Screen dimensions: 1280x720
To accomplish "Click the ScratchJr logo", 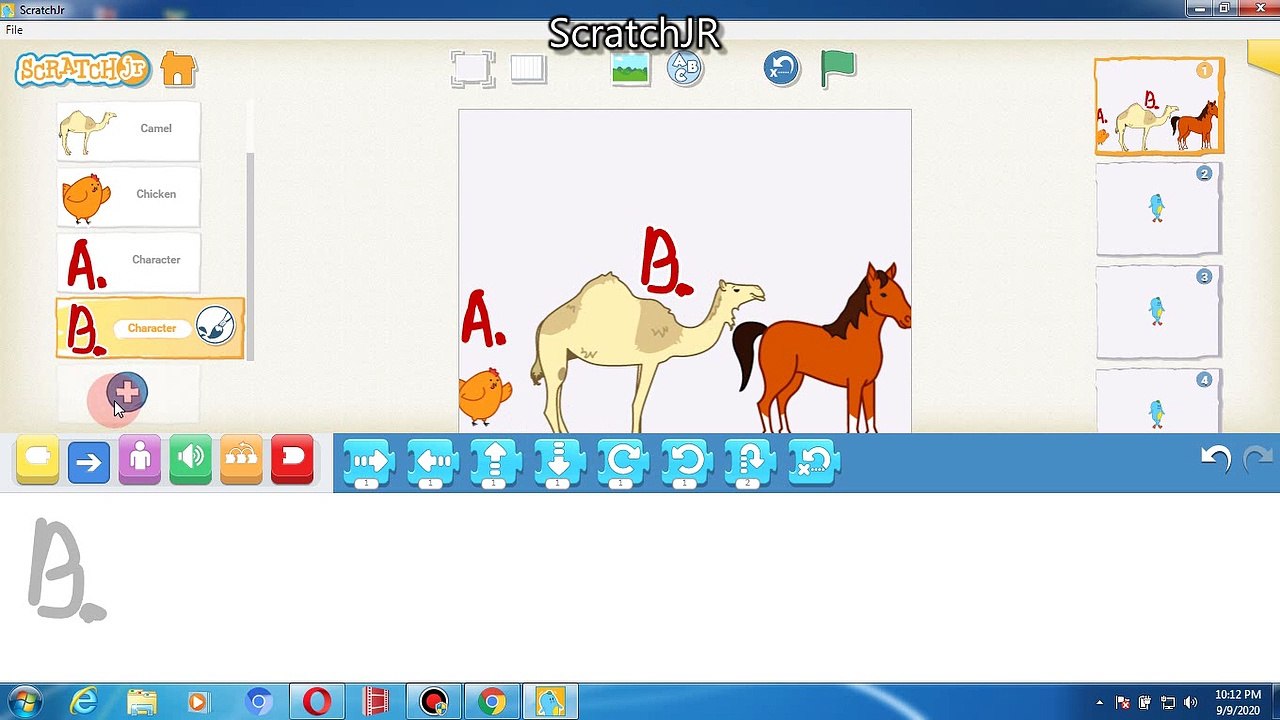I will (x=82, y=69).
